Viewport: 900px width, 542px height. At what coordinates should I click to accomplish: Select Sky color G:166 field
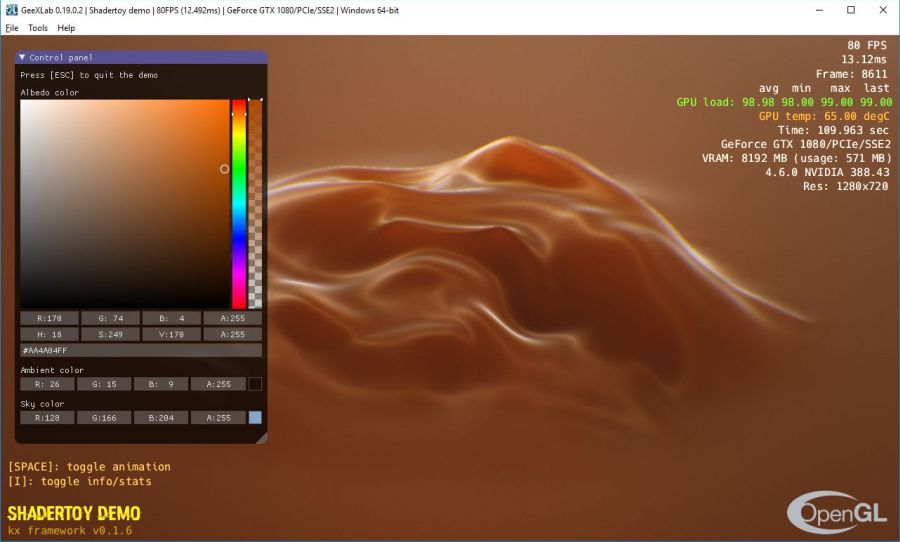coord(104,418)
